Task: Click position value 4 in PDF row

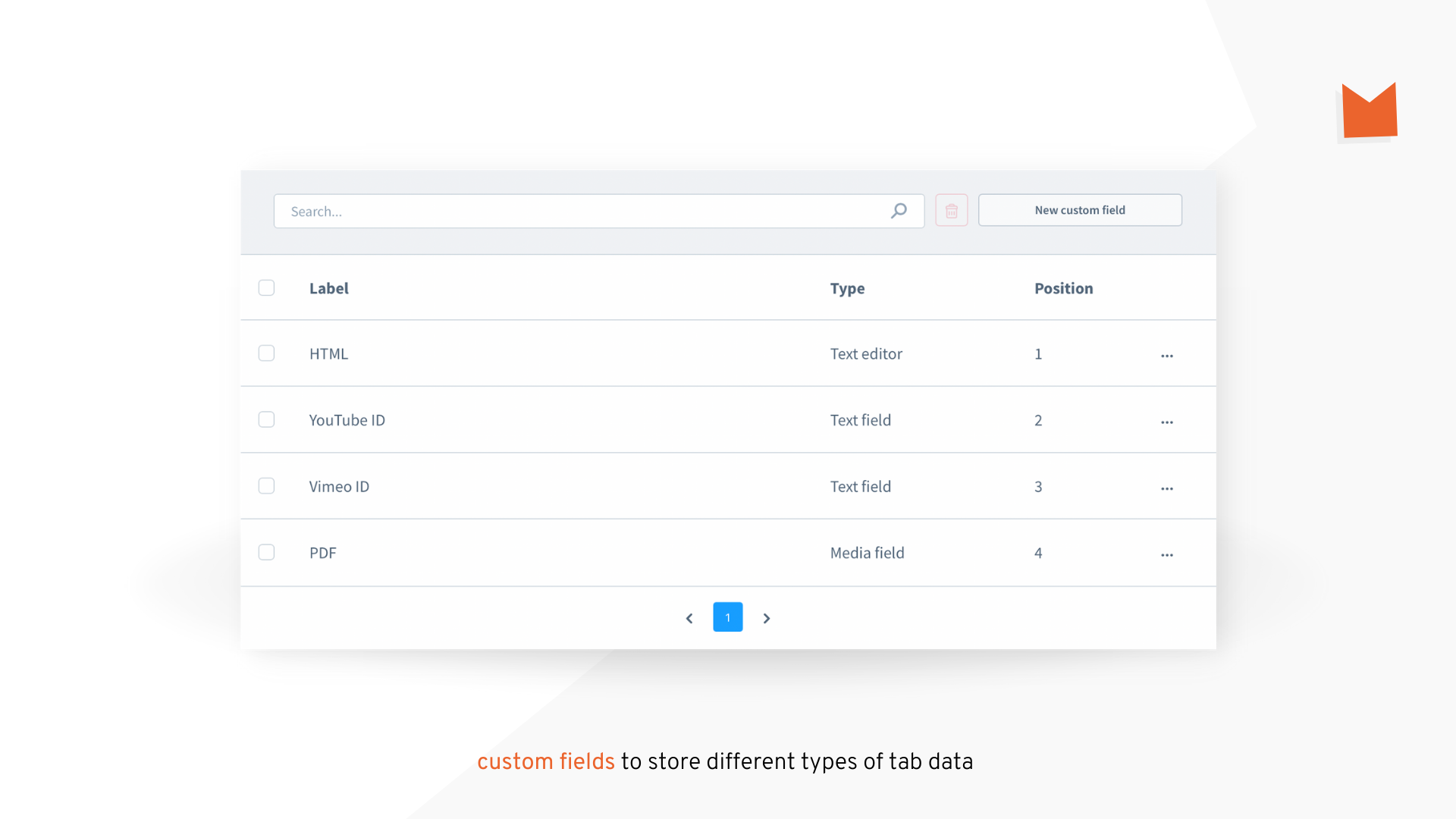Action: [1038, 553]
